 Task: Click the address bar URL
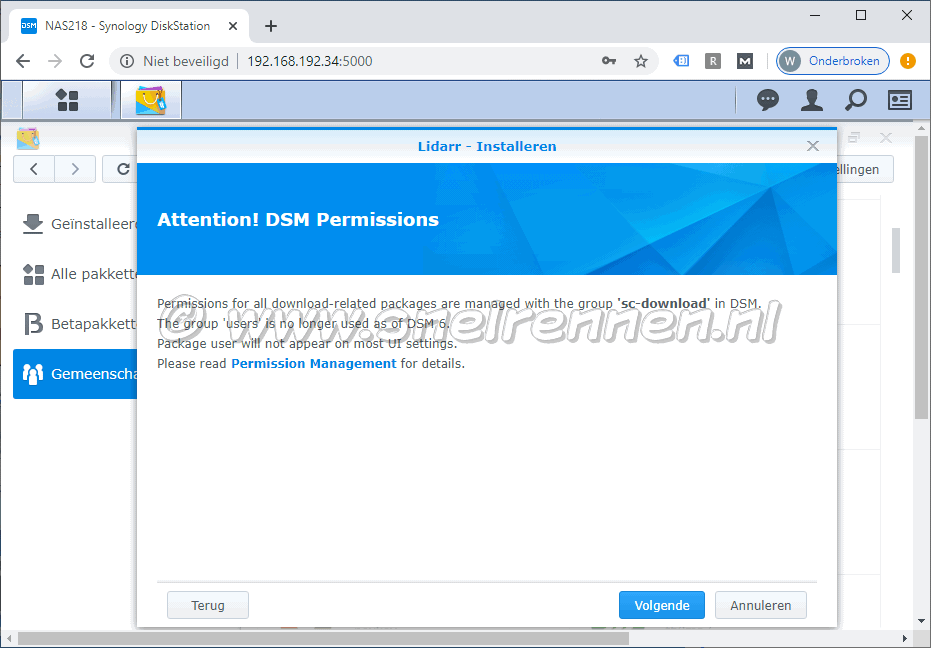pos(309,61)
